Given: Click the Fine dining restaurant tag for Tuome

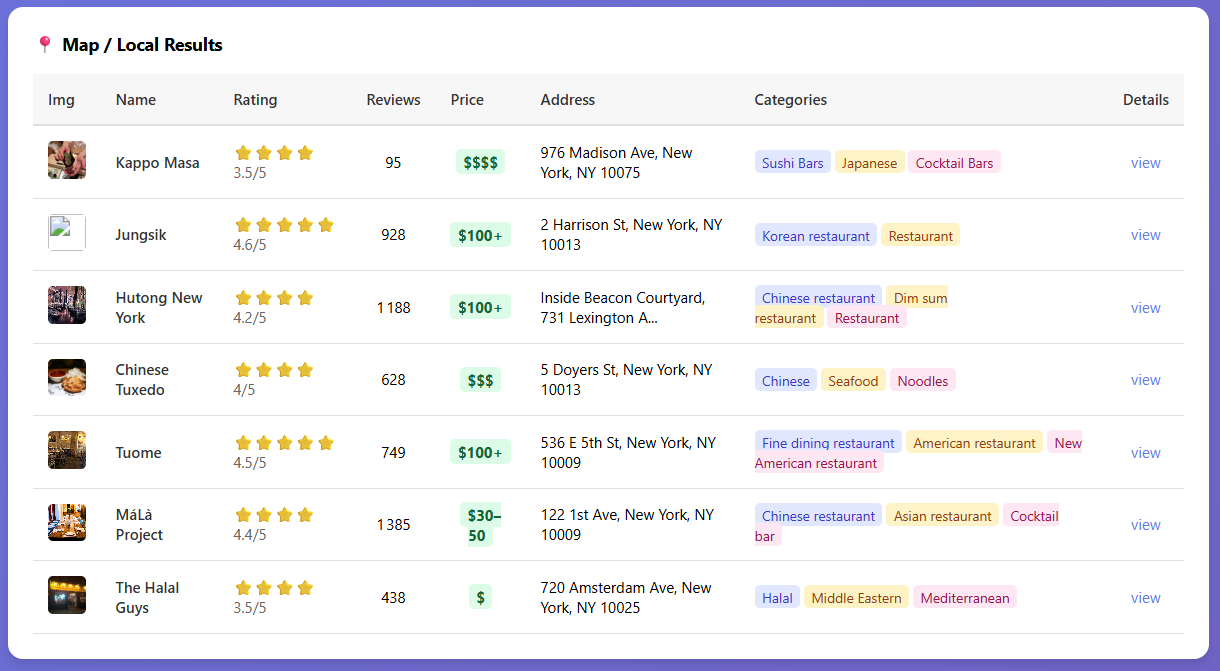Looking at the screenshot, I should pos(828,442).
